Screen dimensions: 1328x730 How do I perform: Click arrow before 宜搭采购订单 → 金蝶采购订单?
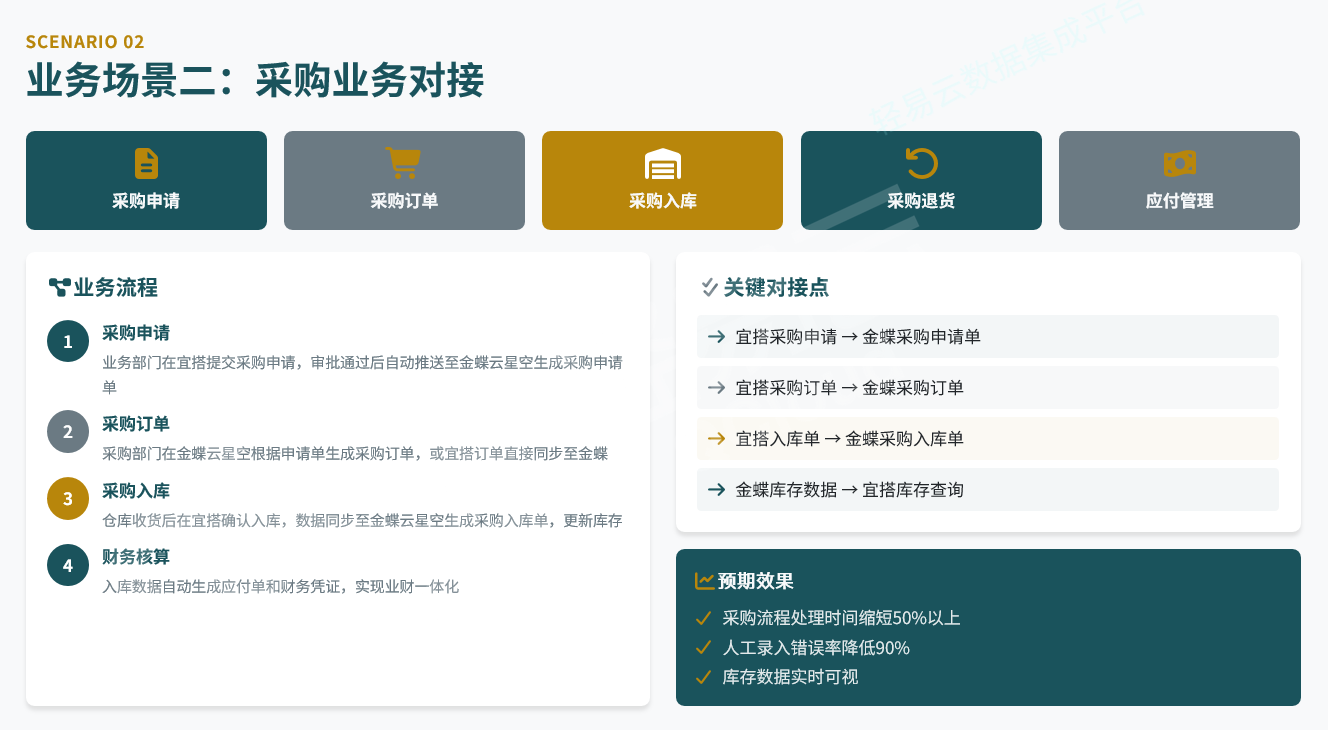pyautogui.click(x=716, y=388)
